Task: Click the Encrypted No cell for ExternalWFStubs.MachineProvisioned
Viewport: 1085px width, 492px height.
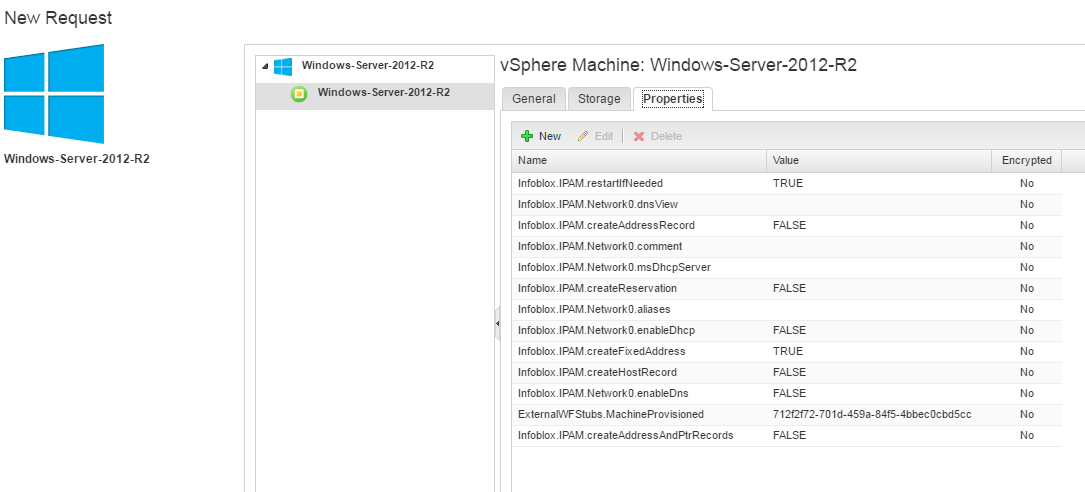Action: pos(1027,414)
